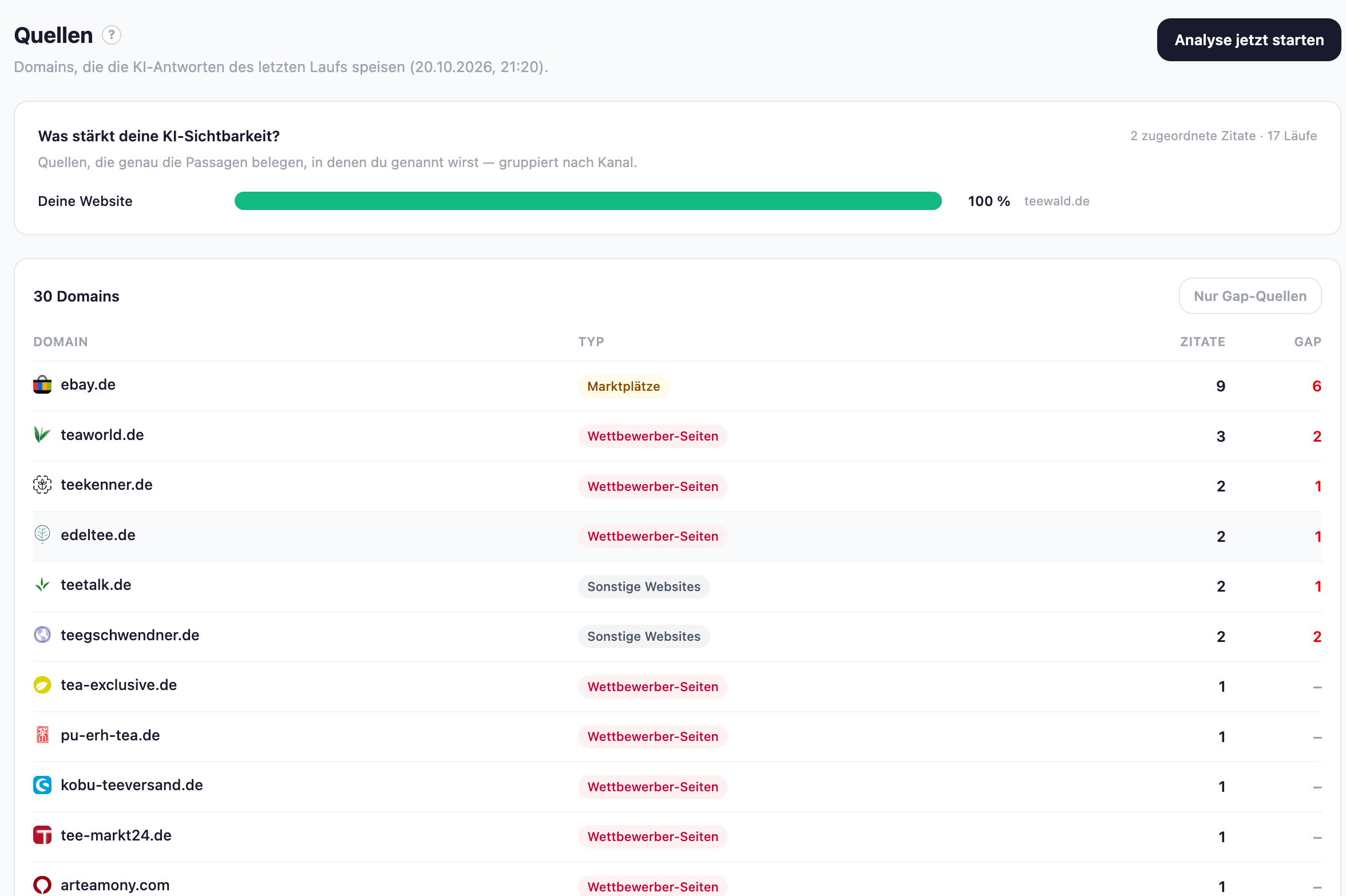
Task: Select the arteamony.com domain name
Action: click(x=115, y=885)
